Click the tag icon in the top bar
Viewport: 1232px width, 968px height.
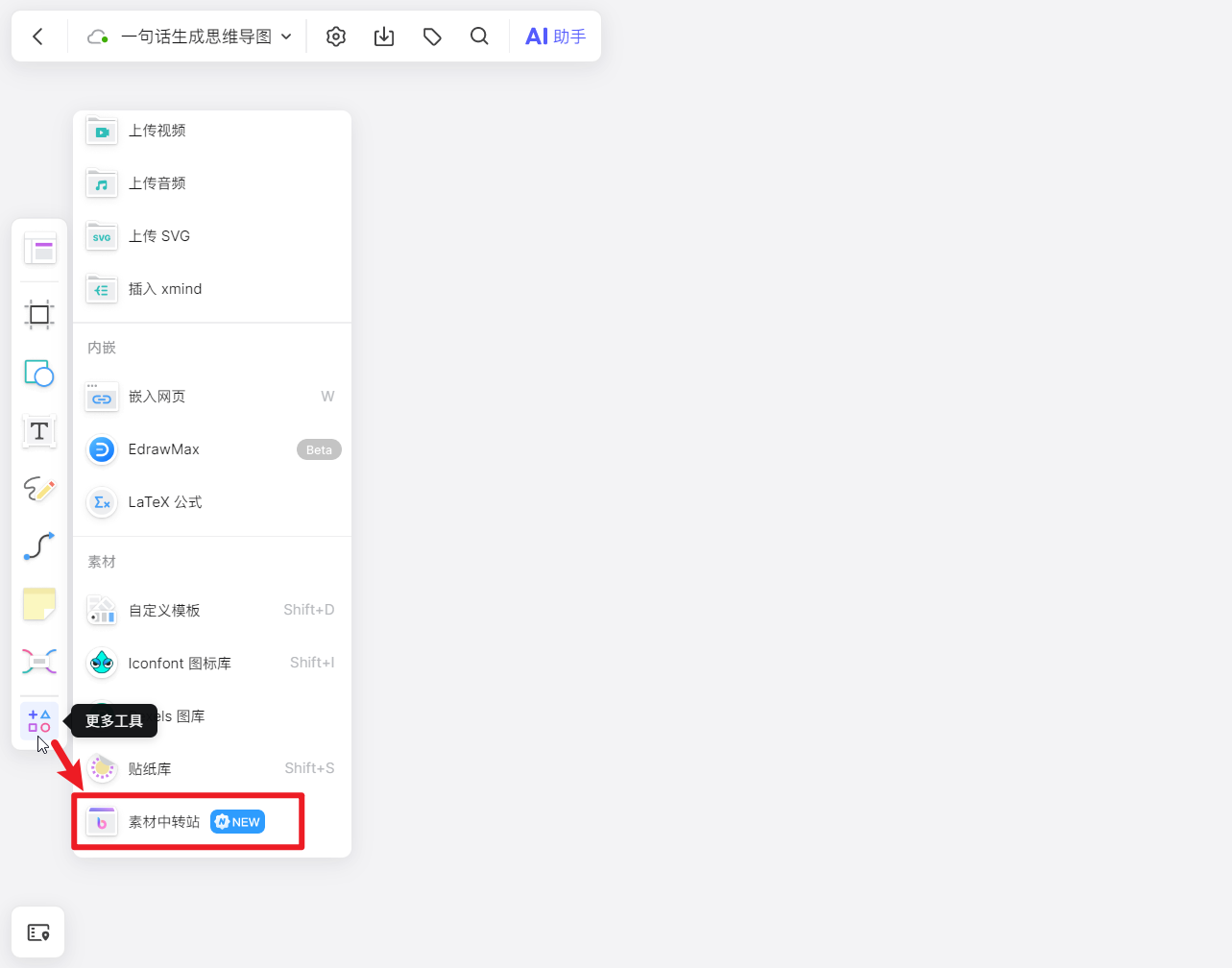(x=431, y=36)
